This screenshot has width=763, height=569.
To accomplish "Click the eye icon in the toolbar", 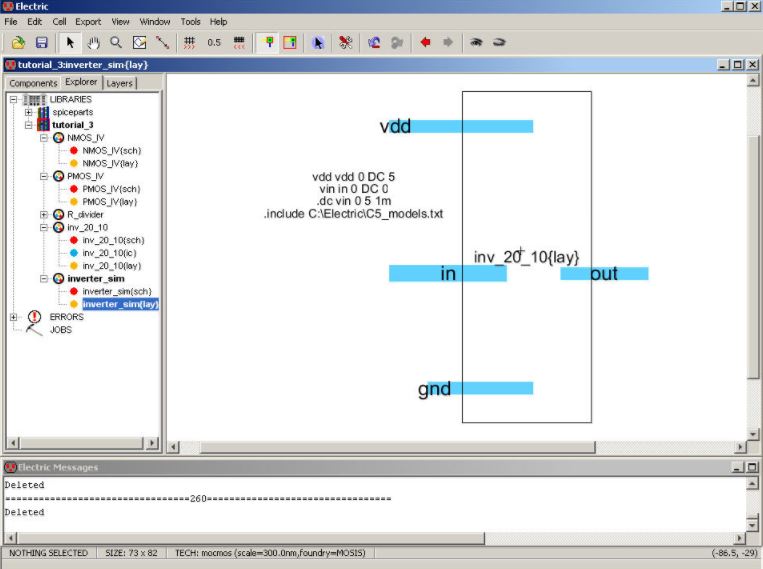I will tap(477, 42).
